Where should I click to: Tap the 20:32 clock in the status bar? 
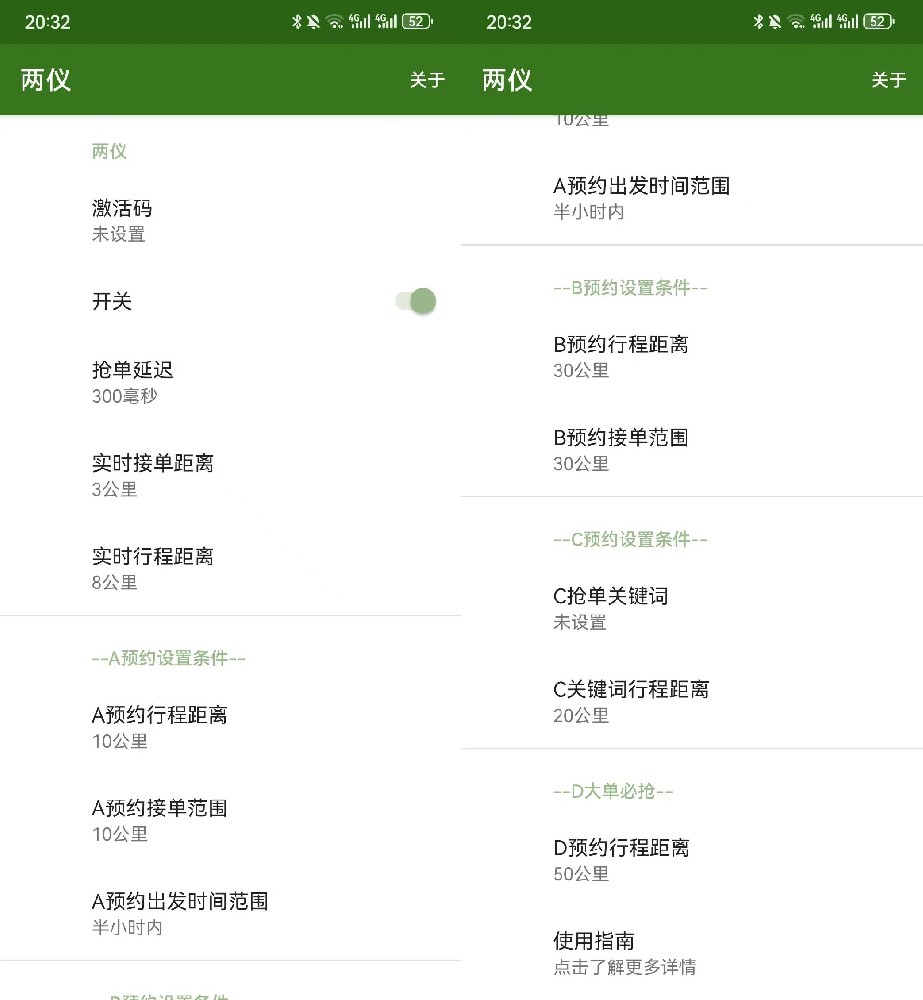coord(47,21)
